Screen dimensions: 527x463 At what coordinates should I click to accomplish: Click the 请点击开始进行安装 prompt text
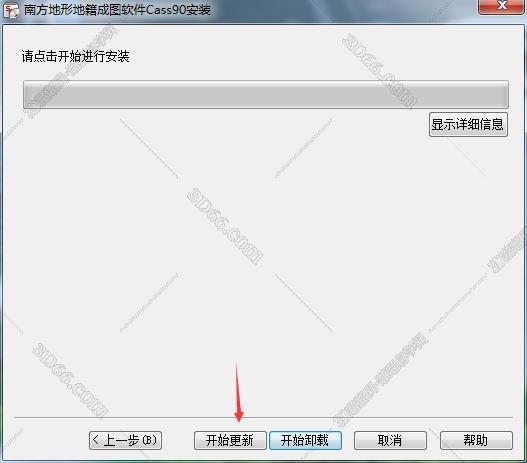click(75, 56)
